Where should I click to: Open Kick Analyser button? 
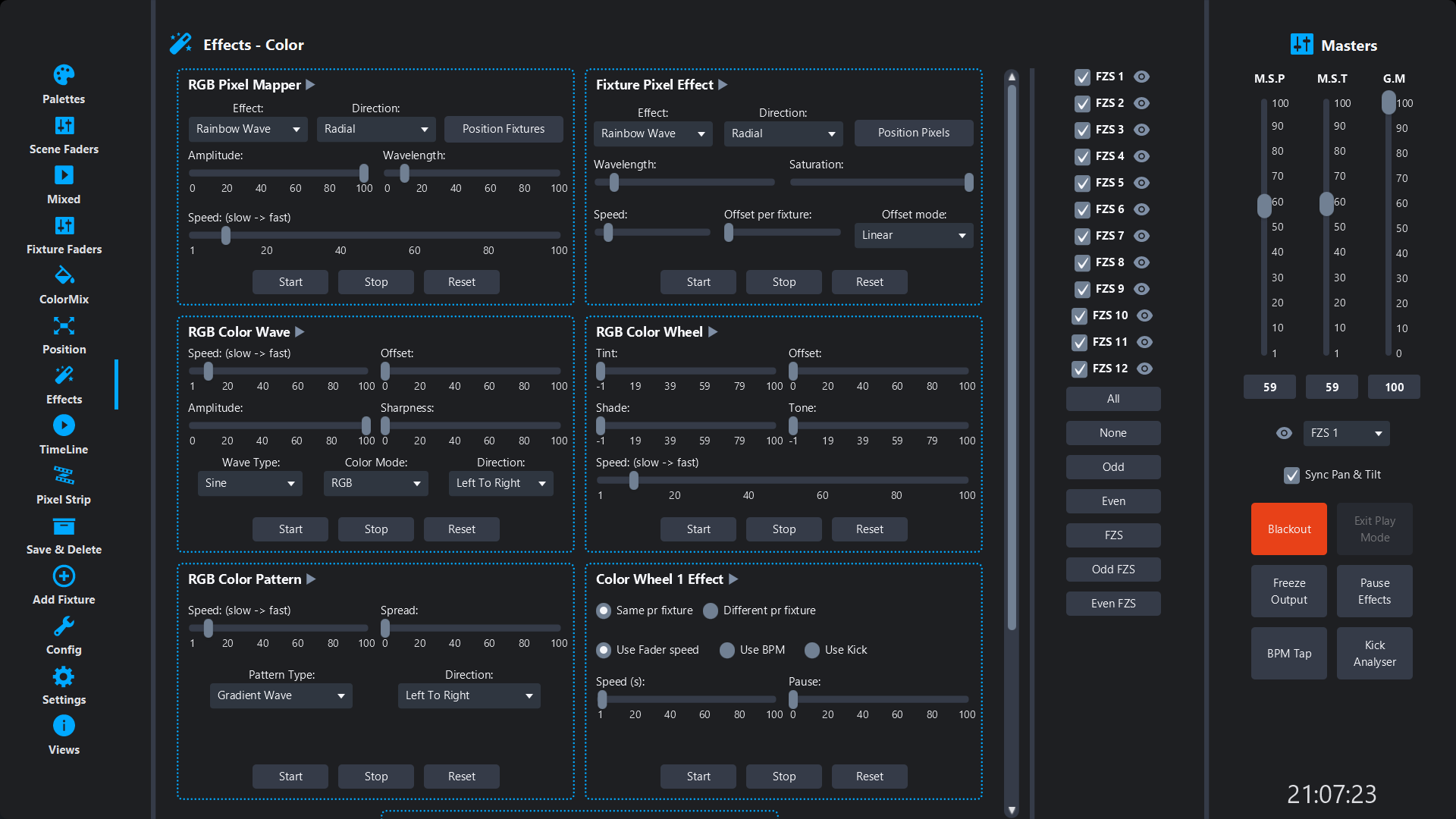[x=1375, y=654]
